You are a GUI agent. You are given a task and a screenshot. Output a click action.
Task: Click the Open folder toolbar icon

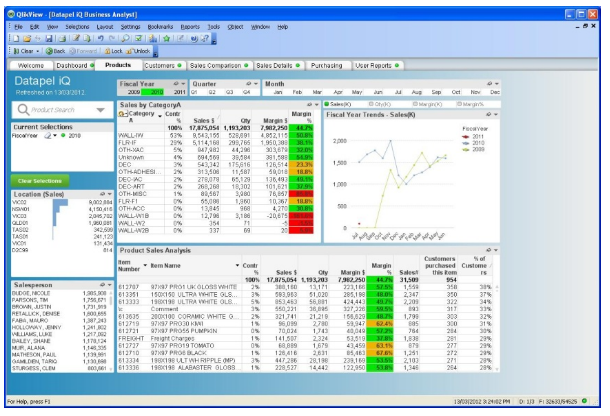[x=27, y=39]
